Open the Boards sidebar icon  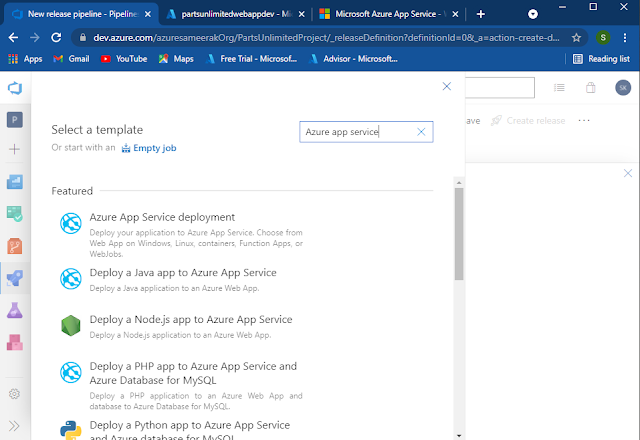[15, 213]
